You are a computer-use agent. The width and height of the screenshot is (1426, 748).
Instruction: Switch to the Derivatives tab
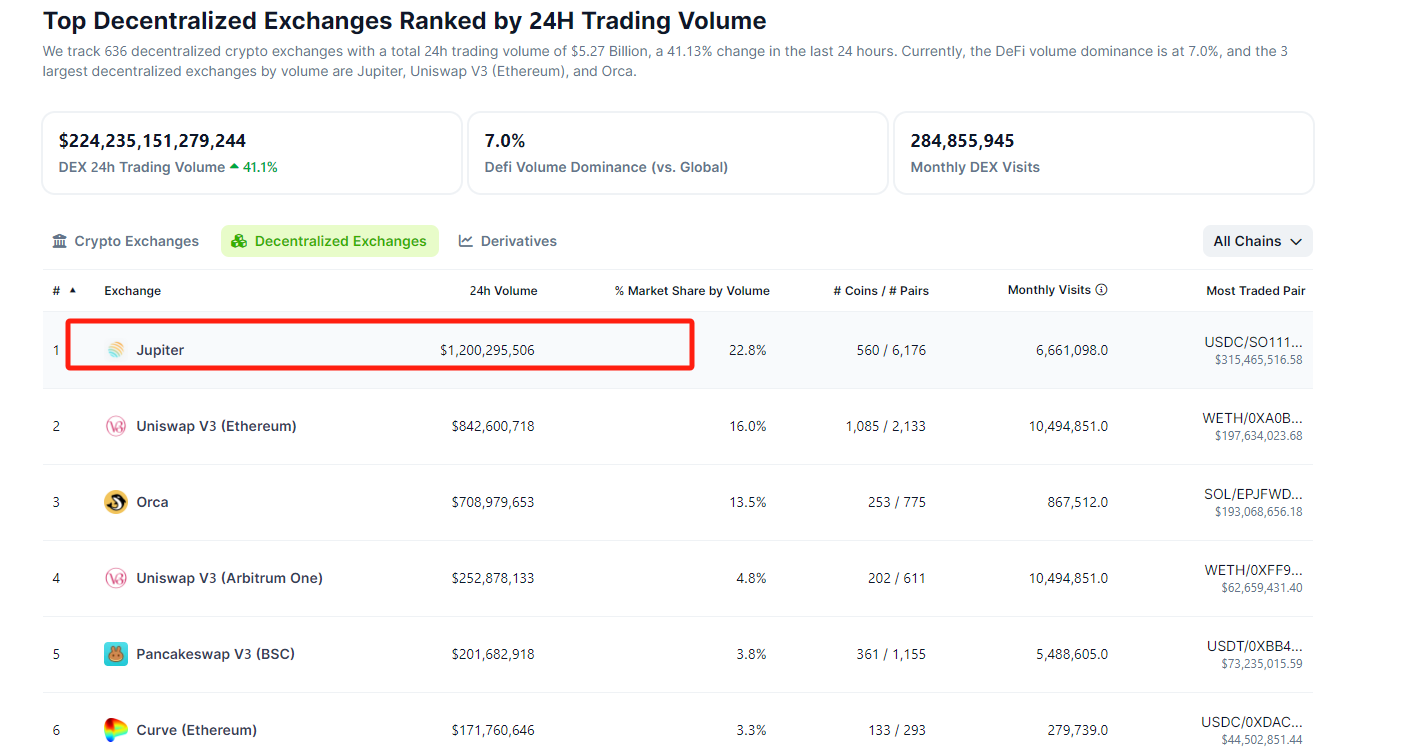[508, 241]
